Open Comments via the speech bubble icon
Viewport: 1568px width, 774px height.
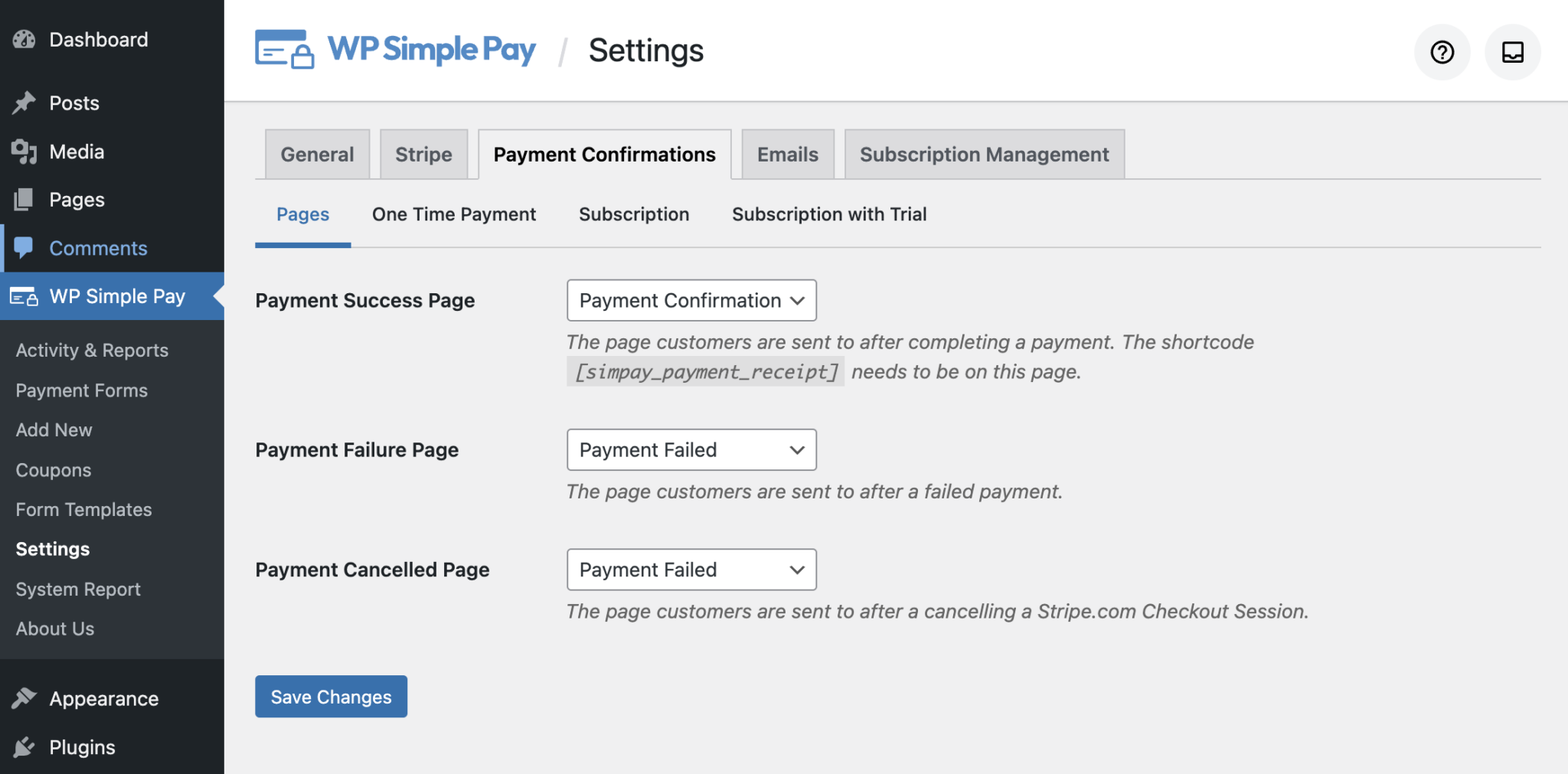25,247
